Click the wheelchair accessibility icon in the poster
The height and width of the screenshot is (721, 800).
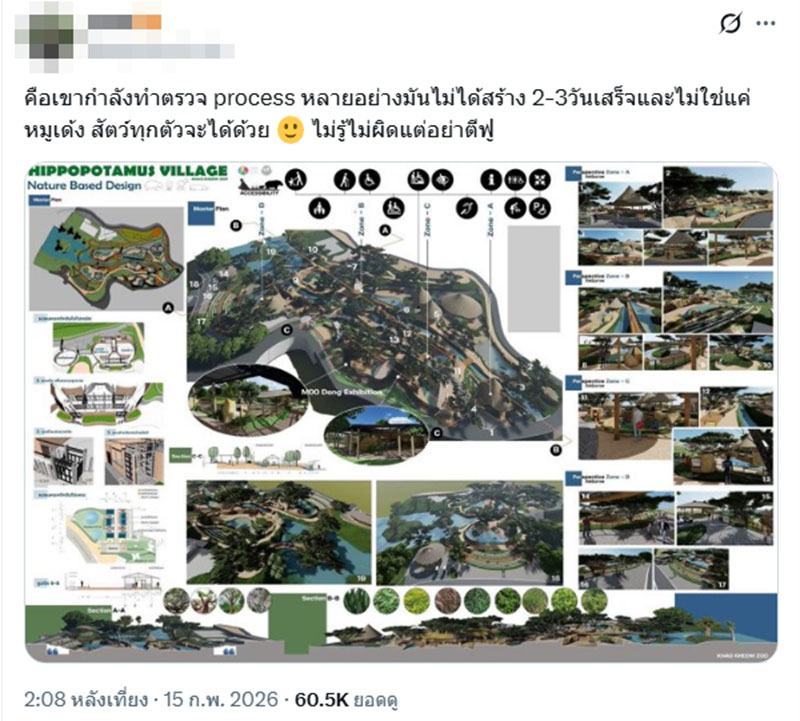(x=369, y=180)
